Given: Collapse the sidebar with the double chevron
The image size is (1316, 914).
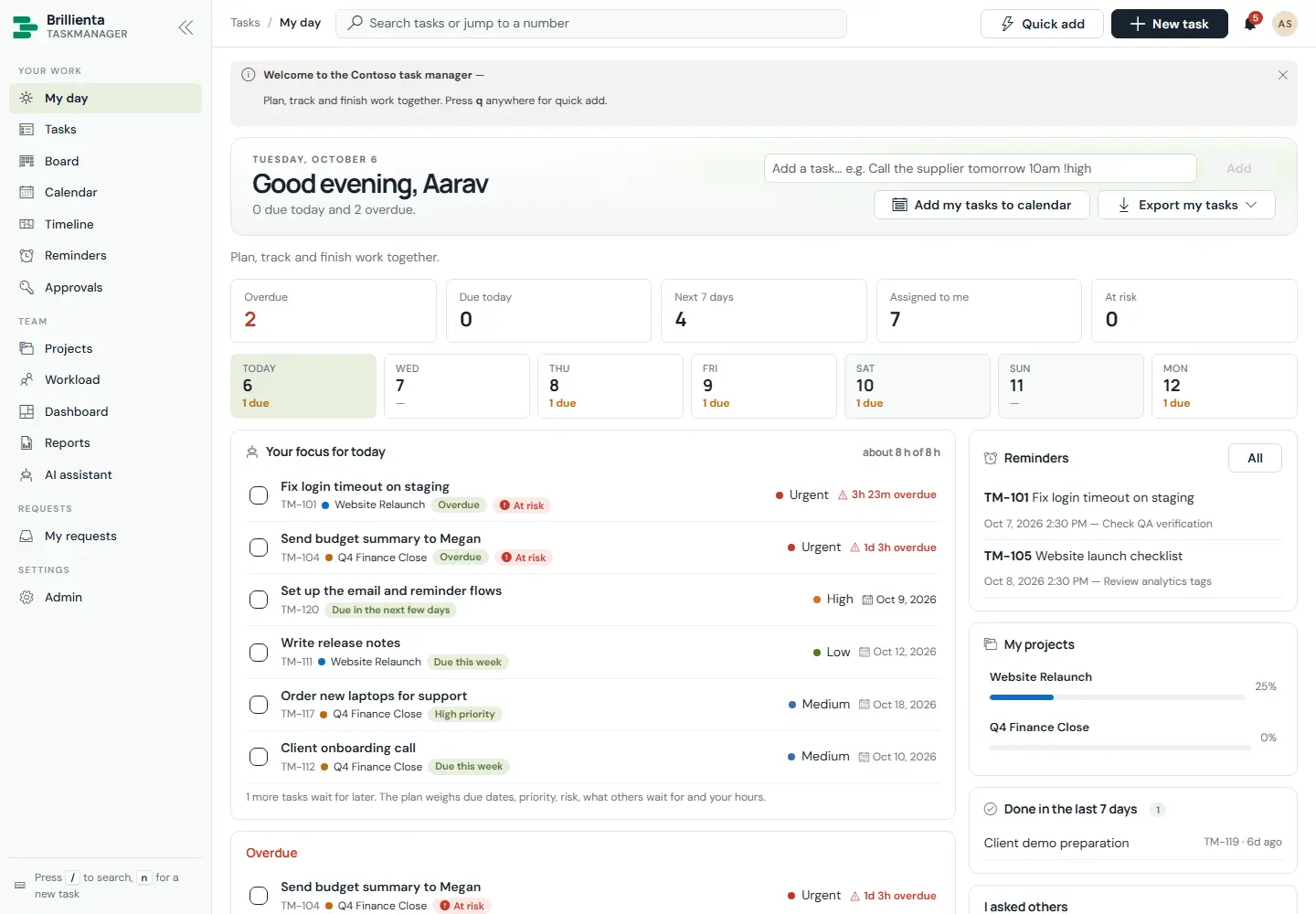Looking at the screenshot, I should [x=186, y=27].
